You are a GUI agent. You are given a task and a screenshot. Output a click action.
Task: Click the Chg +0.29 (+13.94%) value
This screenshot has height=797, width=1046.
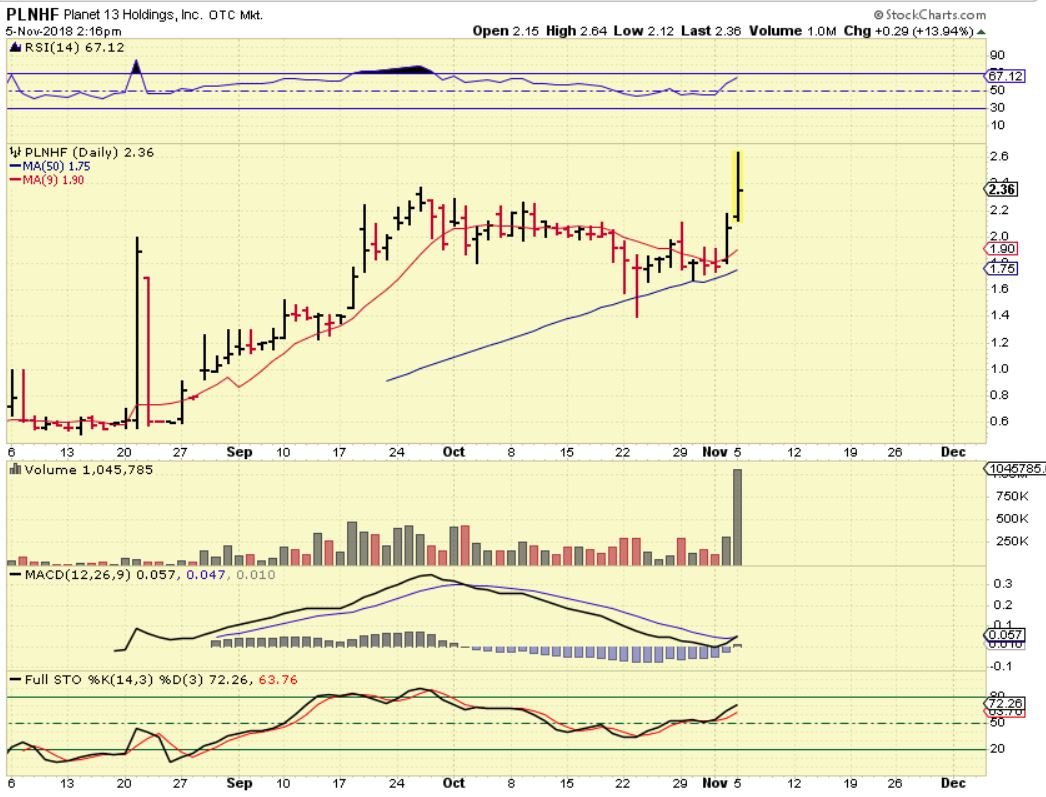point(909,31)
